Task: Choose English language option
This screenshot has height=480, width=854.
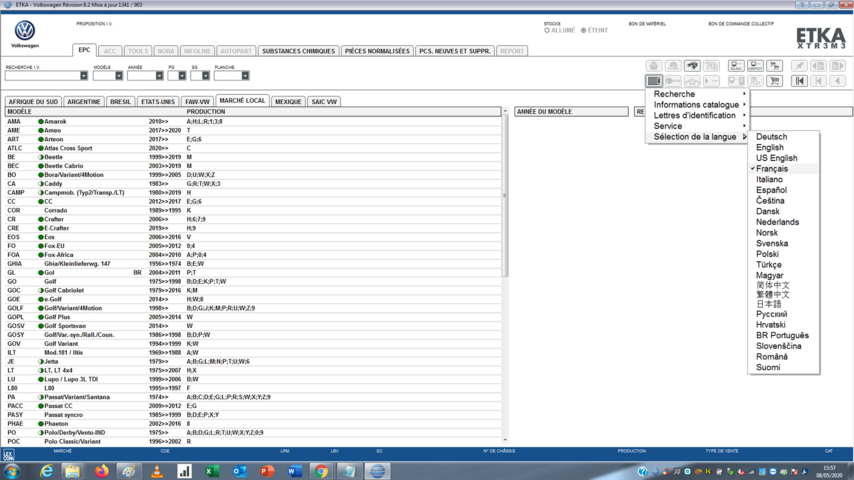Action: 770,147
